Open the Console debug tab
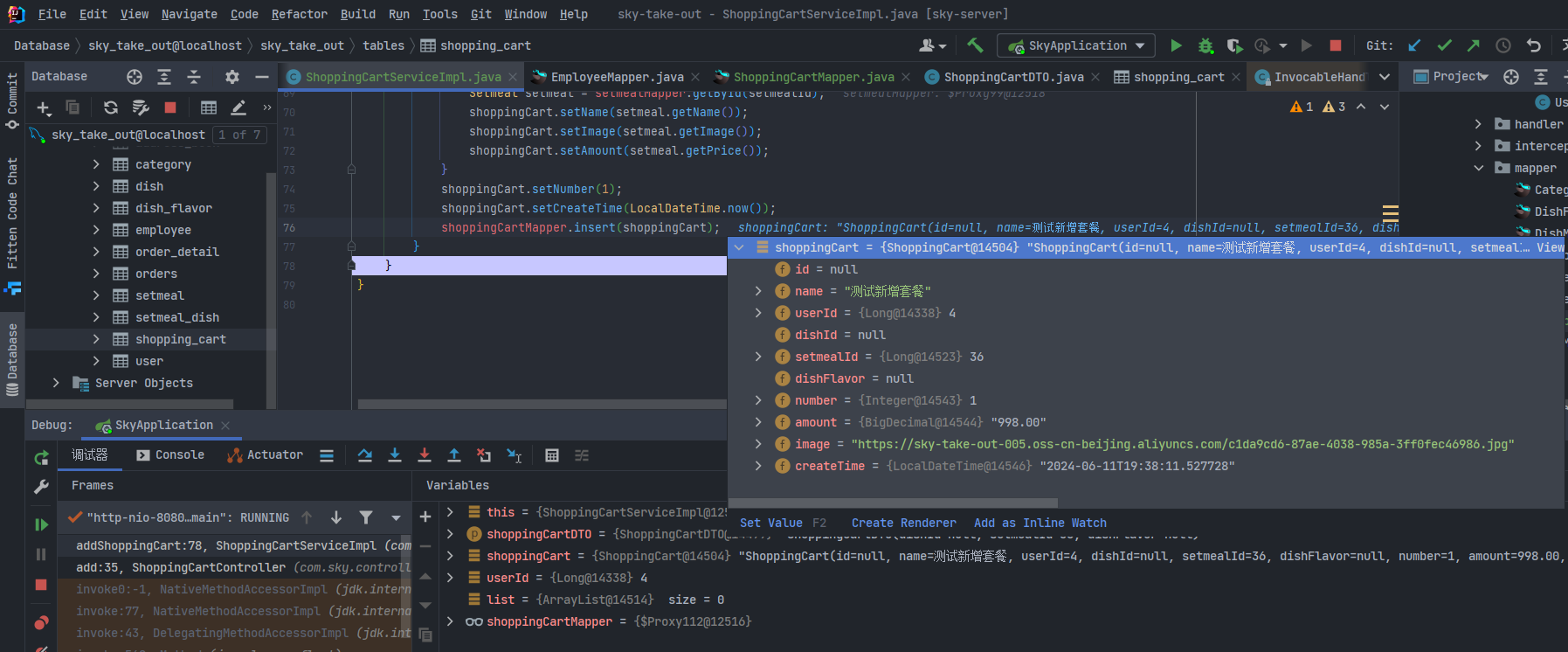Image resolution: width=1568 pixels, height=652 pixels. click(x=170, y=454)
